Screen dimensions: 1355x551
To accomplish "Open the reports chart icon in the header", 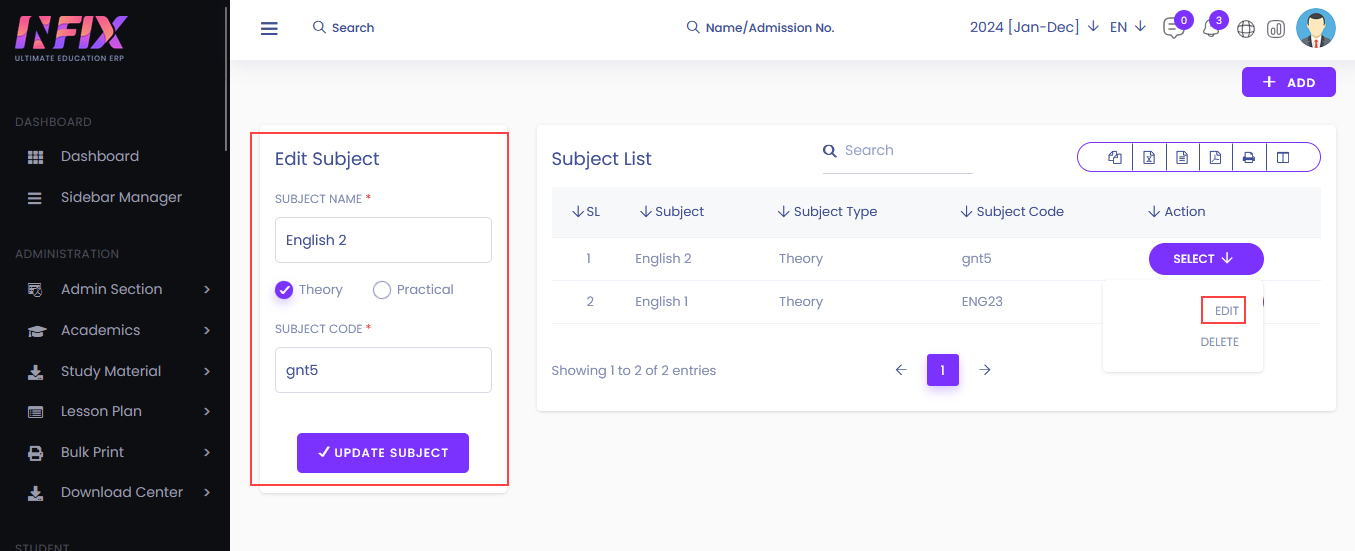I will click(1276, 29).
